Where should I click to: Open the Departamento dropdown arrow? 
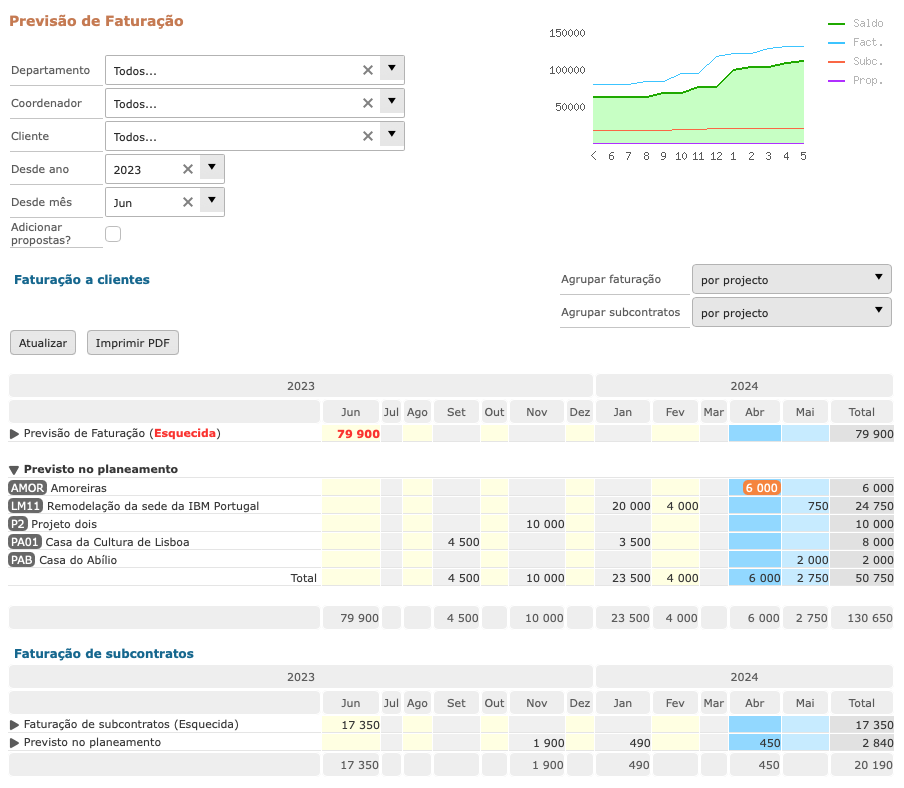tap(392, 69)
